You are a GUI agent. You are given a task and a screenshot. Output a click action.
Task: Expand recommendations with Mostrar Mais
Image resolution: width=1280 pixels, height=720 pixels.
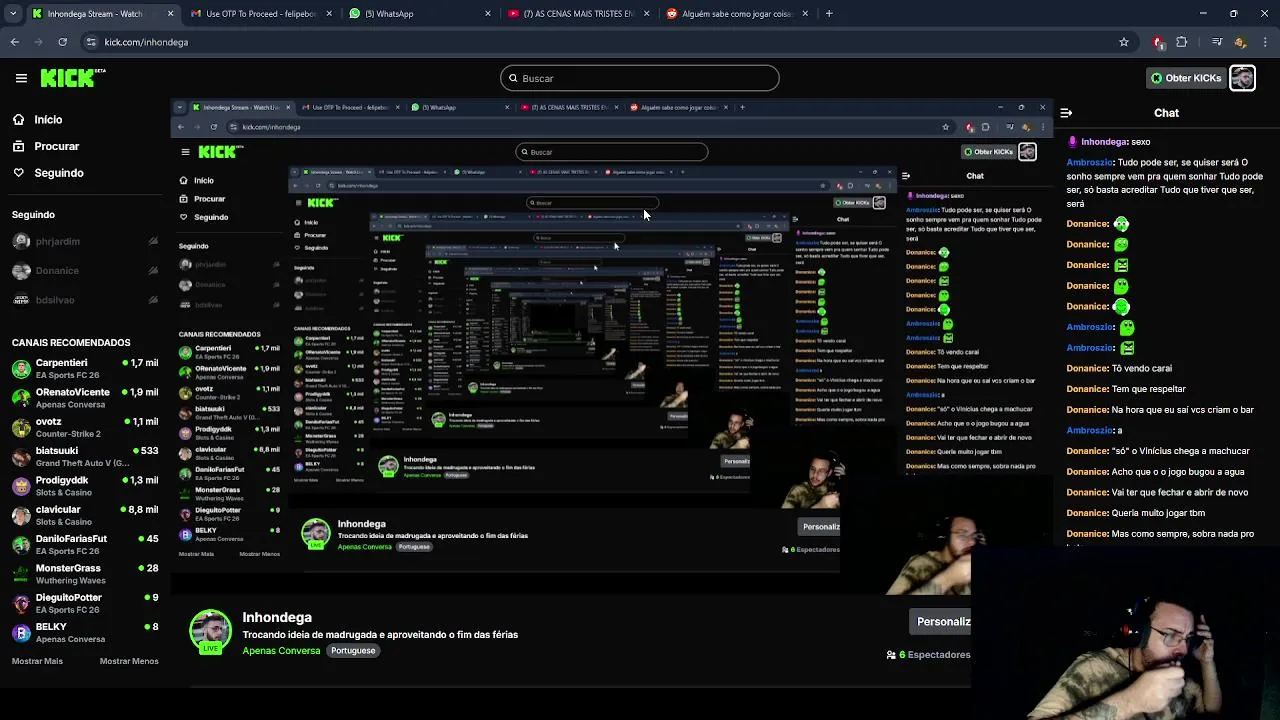click(x=37, y=661)
